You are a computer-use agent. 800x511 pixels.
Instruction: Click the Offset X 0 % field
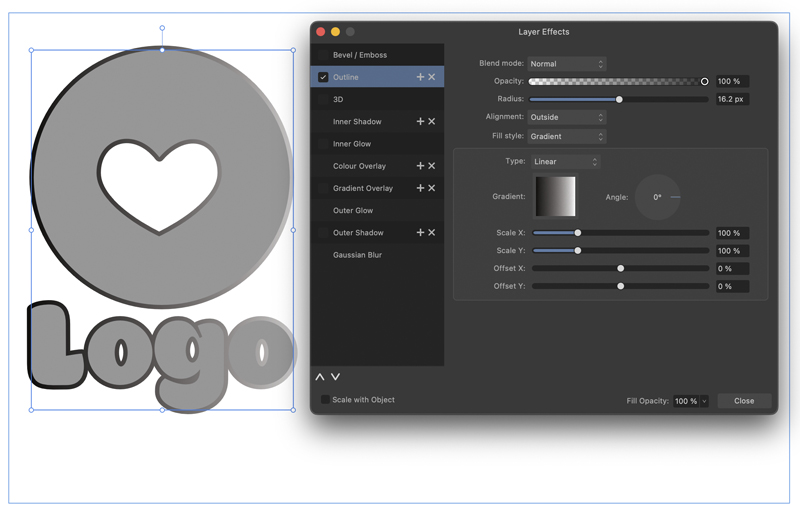(x=732, y=269)
